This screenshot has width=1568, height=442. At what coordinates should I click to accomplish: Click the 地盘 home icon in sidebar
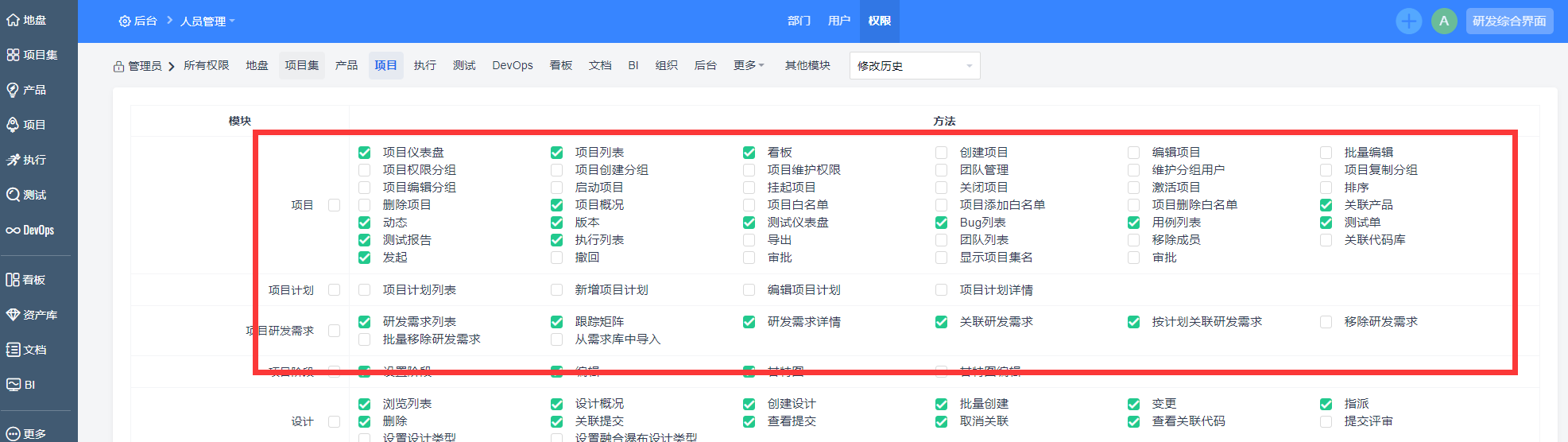point(13,20)
